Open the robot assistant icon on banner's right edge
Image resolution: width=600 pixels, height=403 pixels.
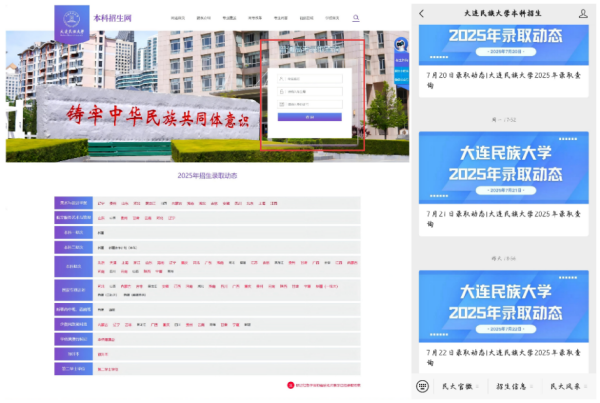(x=401, y=44)
